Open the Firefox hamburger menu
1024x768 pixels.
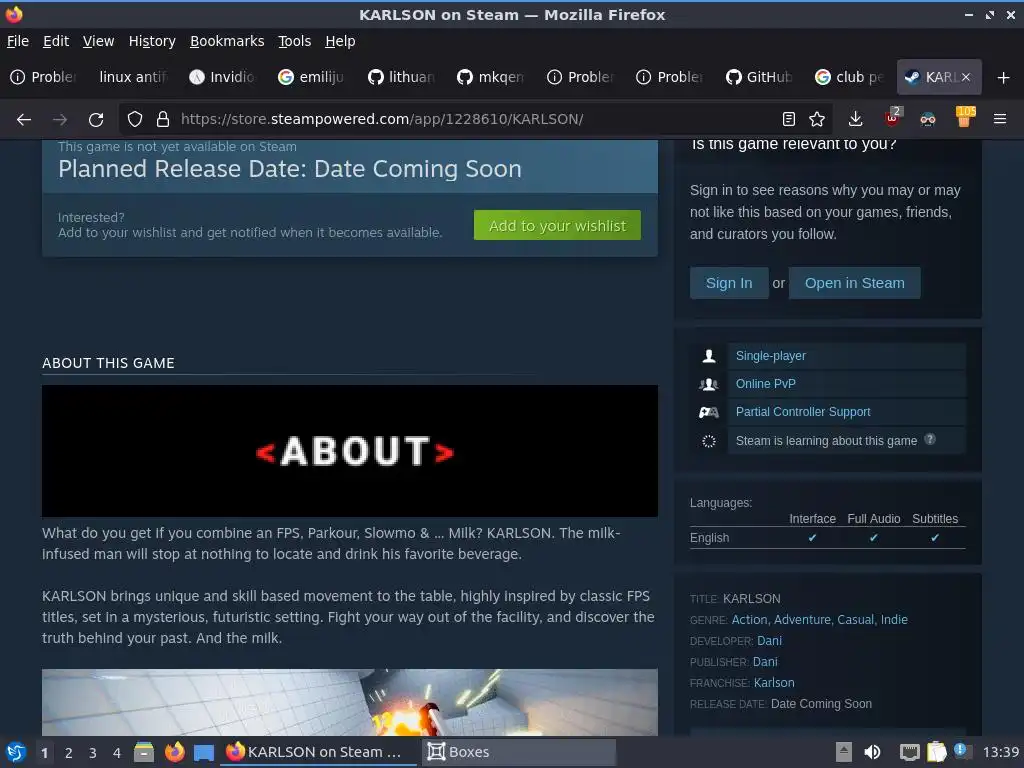point(1000,119)
